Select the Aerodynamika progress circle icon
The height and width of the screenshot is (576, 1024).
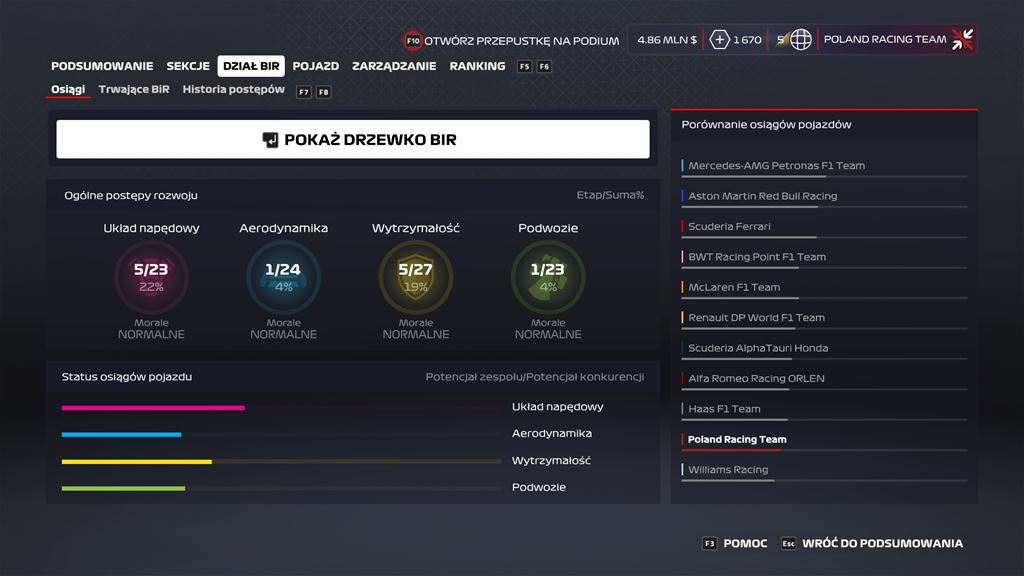283,277
